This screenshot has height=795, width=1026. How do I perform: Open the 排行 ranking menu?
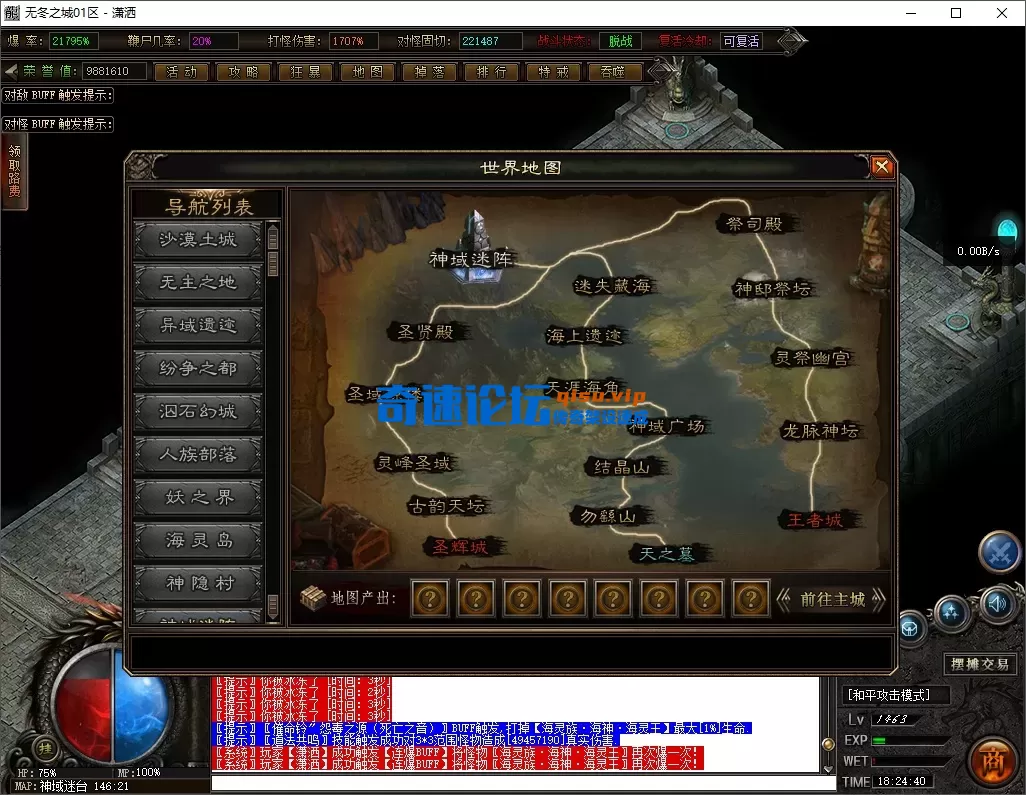491,72
